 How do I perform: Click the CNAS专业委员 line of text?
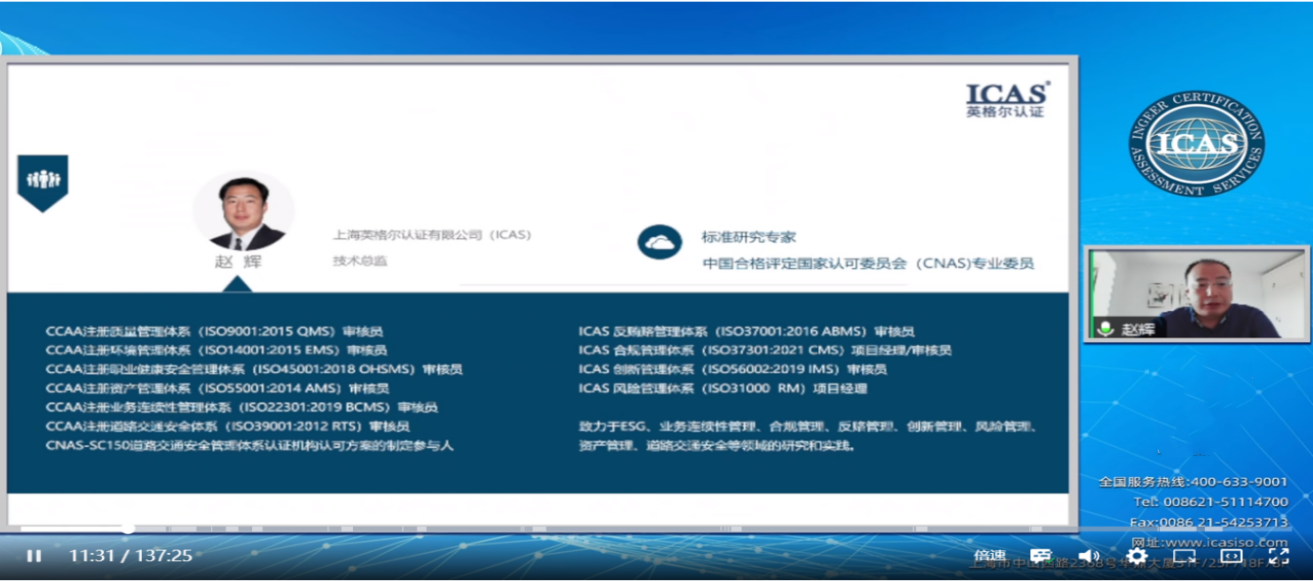pos(868,264)
